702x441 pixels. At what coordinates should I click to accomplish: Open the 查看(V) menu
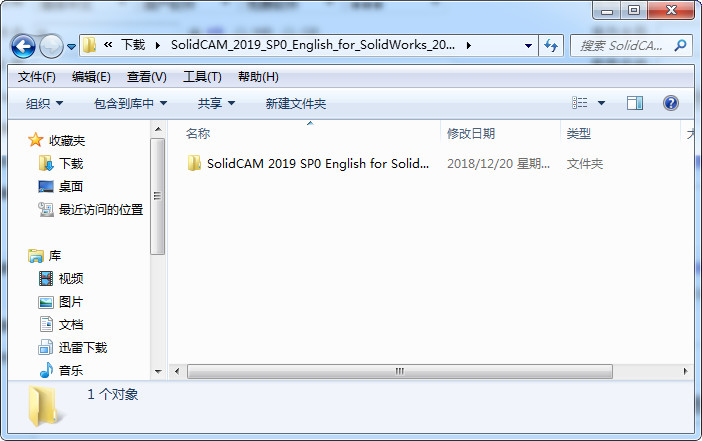pos(146,77)
